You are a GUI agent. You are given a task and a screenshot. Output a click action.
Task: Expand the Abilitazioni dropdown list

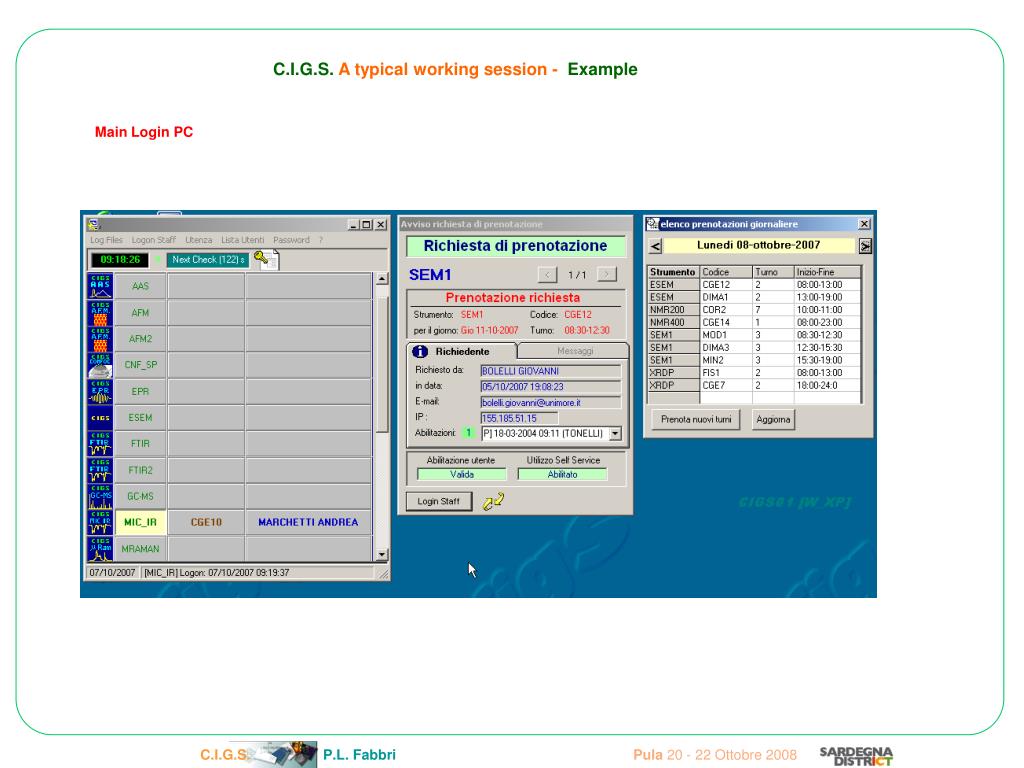tap(615, 433)
